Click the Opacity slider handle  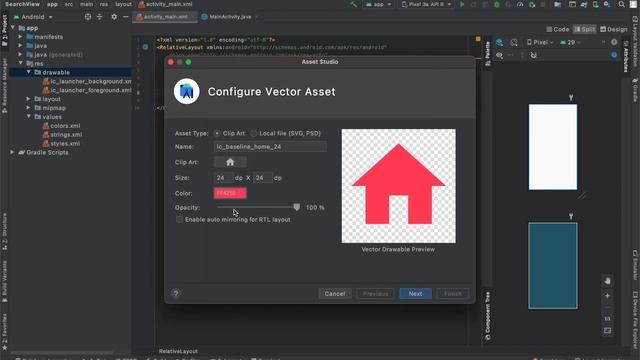click(297, 207)
